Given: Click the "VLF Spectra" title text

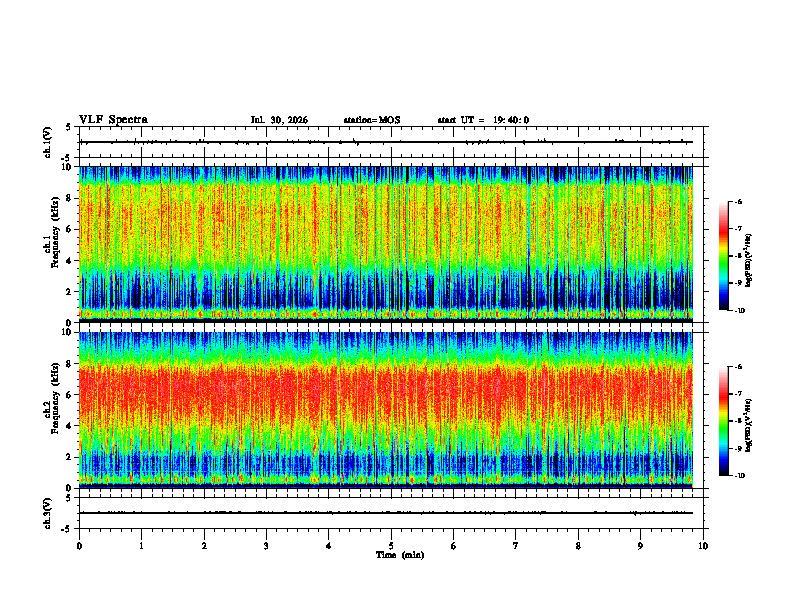Looking at the screenshot, I should pos(113,120).
